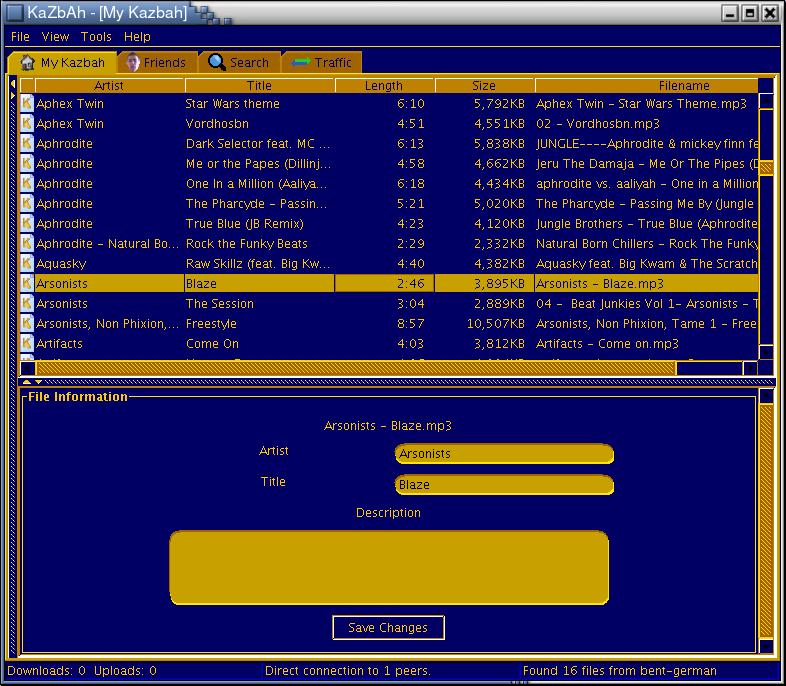Click the 10,507KB size cell
Image resolution: width=786 pixels, height=686 pixels.
pyautogui.click(x=484, y=324)
